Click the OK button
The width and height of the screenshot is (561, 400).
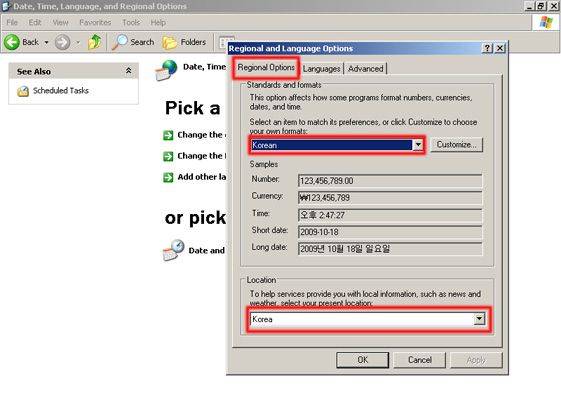tap(362, 360)
